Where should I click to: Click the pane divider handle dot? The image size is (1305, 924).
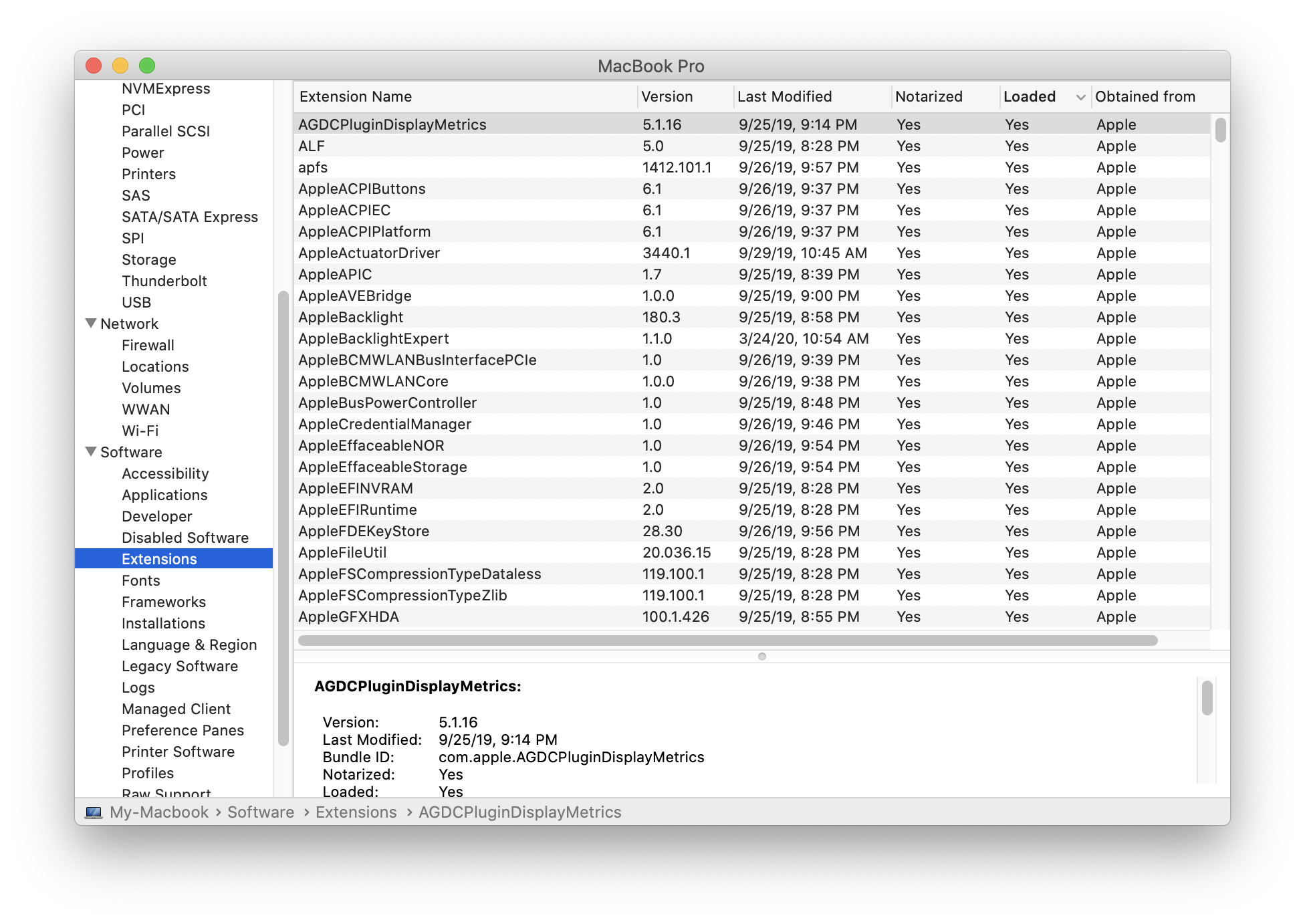point(761,657)
